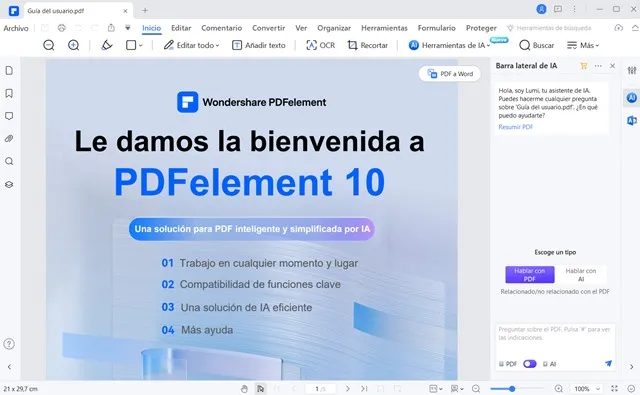Select the selection arrow tool in status bar

click(260, 389)
